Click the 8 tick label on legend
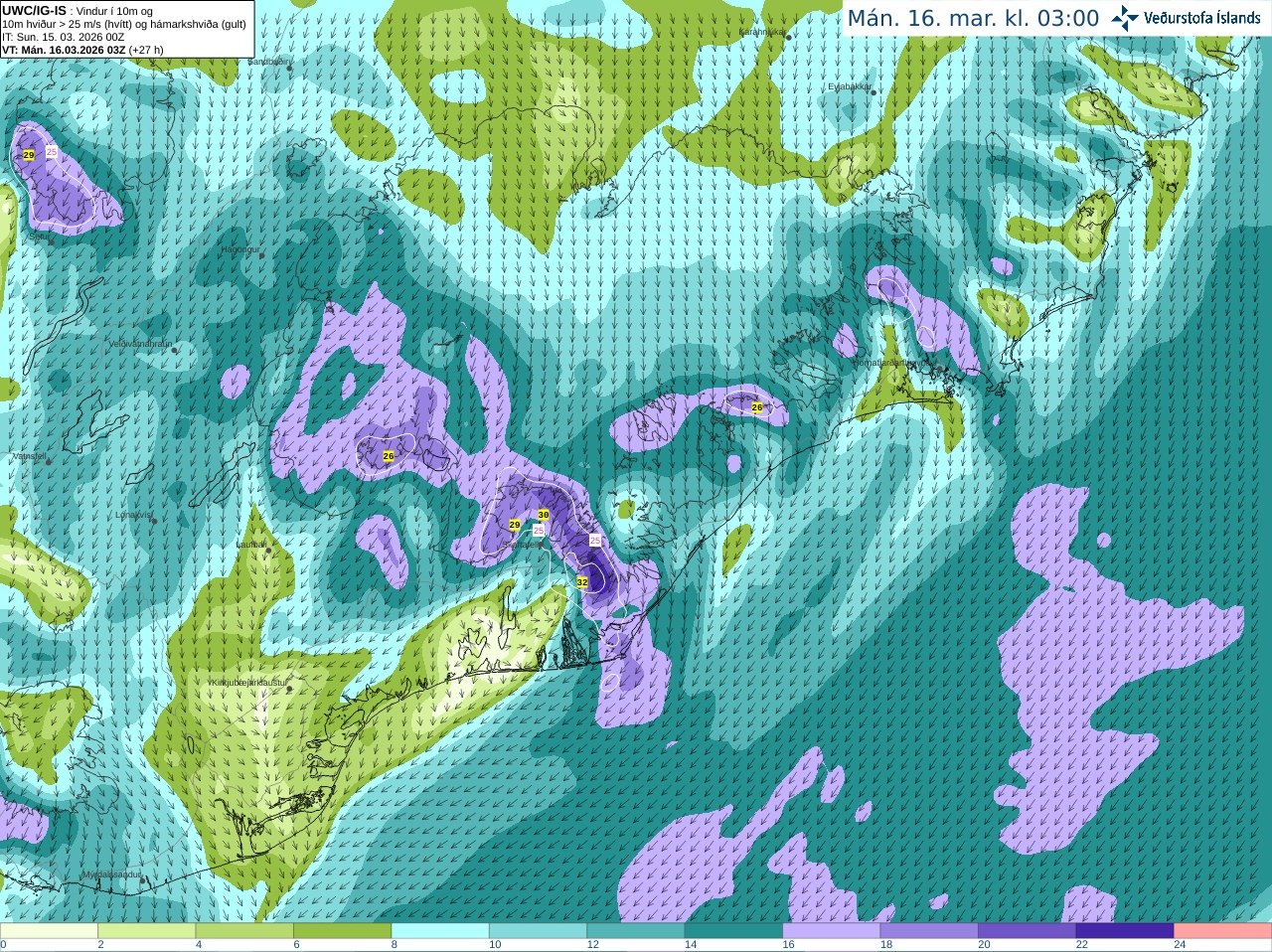Screen dimensions: 1272x952 (x=394, y=945)
